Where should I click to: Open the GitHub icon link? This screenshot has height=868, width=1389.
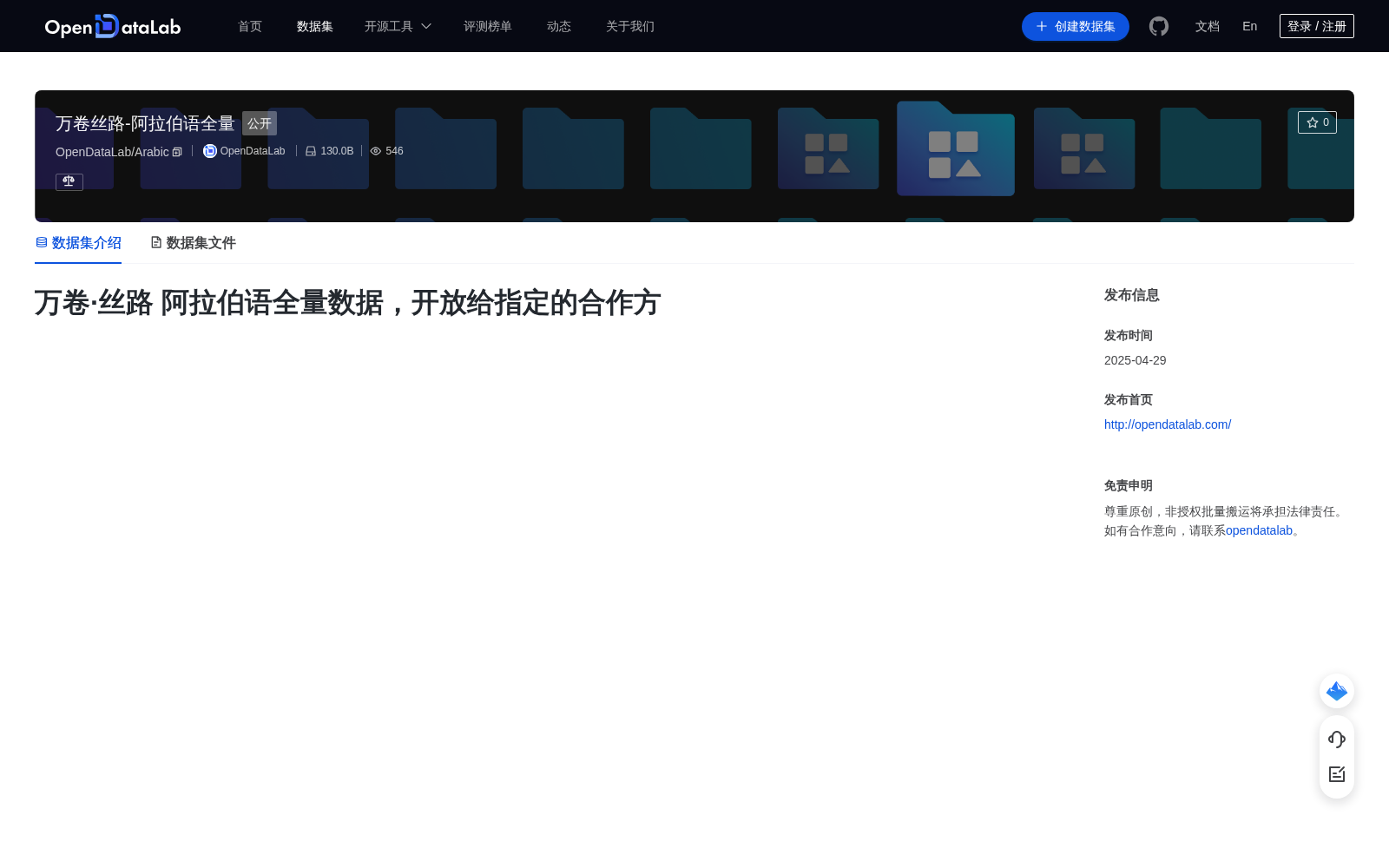[1159, 26]
